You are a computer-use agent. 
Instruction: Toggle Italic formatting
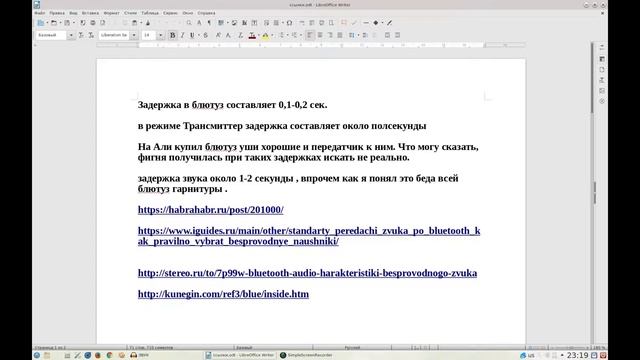pyautogui.click(x=182, y=35)
